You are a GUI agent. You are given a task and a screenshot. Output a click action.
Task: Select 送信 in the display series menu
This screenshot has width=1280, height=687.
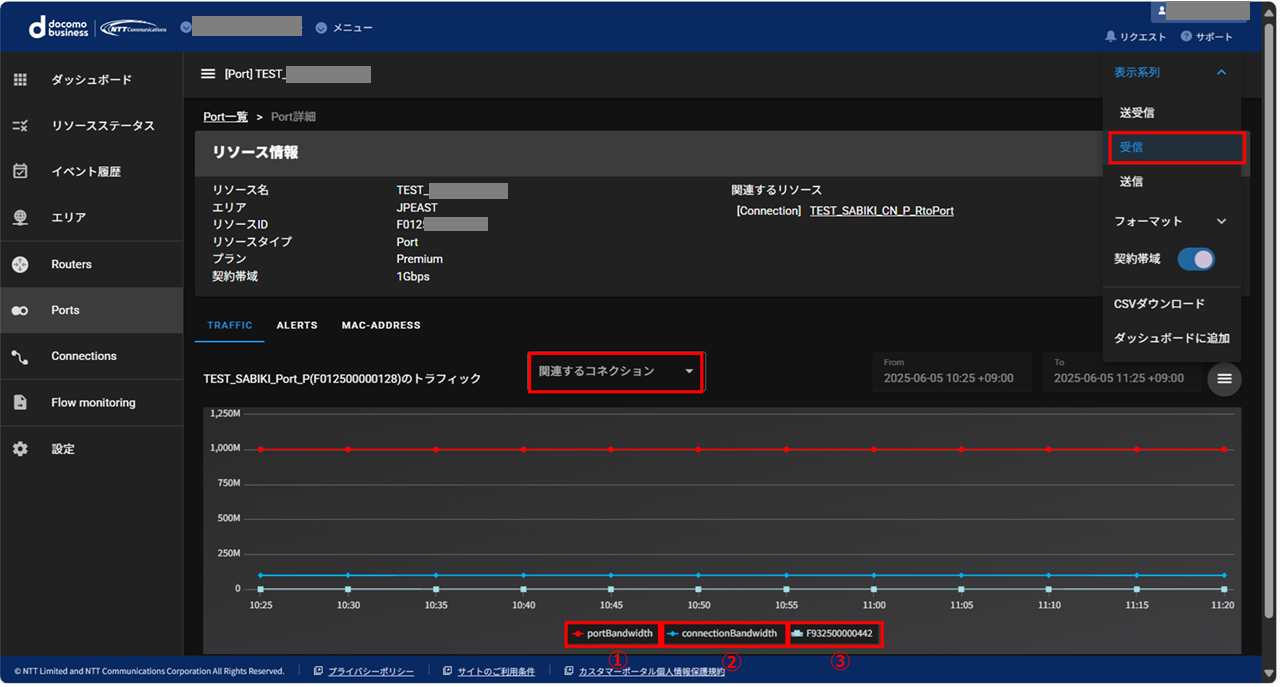pos(1131,182)
